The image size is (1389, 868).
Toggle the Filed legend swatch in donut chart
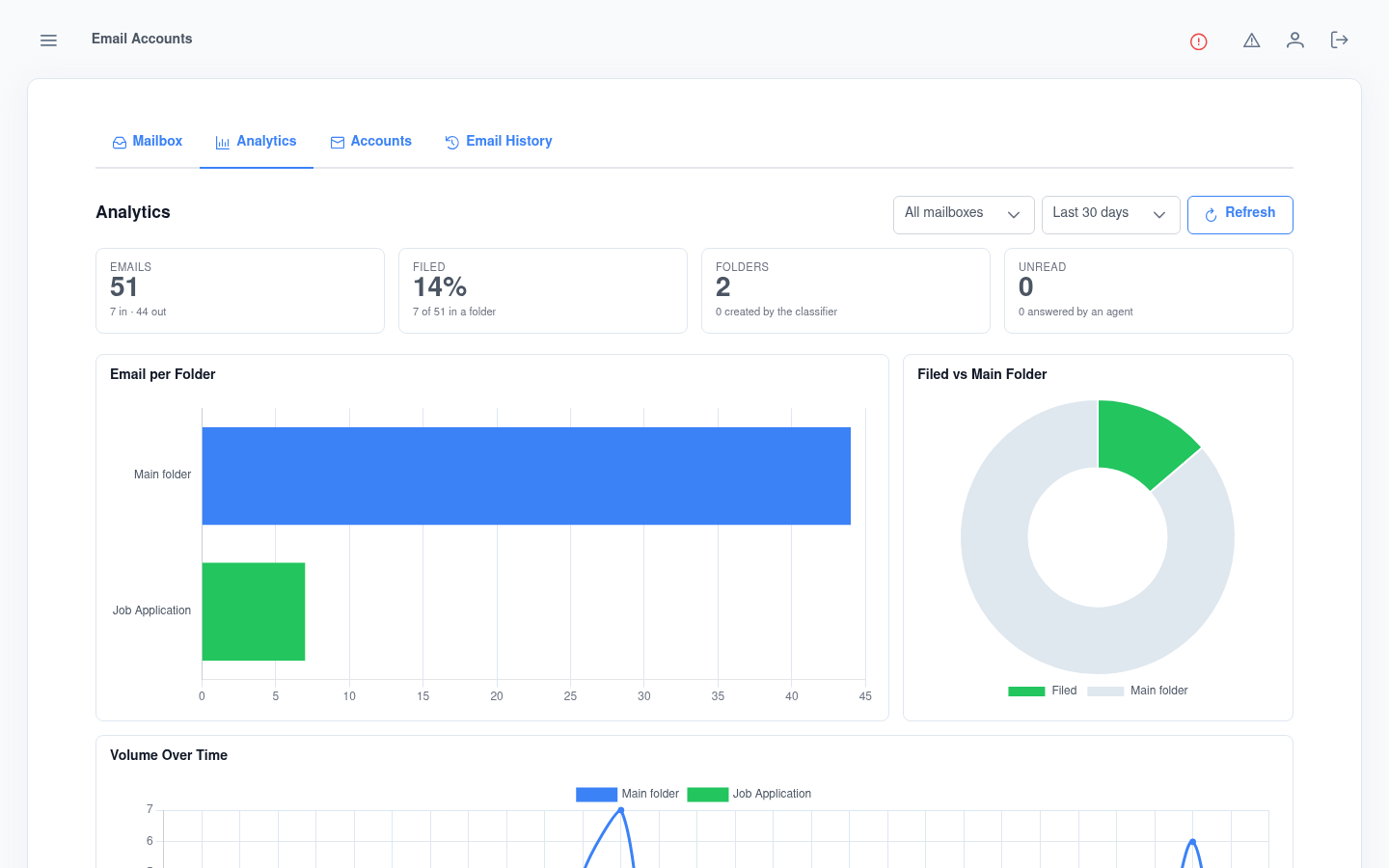pos(1026,692)
